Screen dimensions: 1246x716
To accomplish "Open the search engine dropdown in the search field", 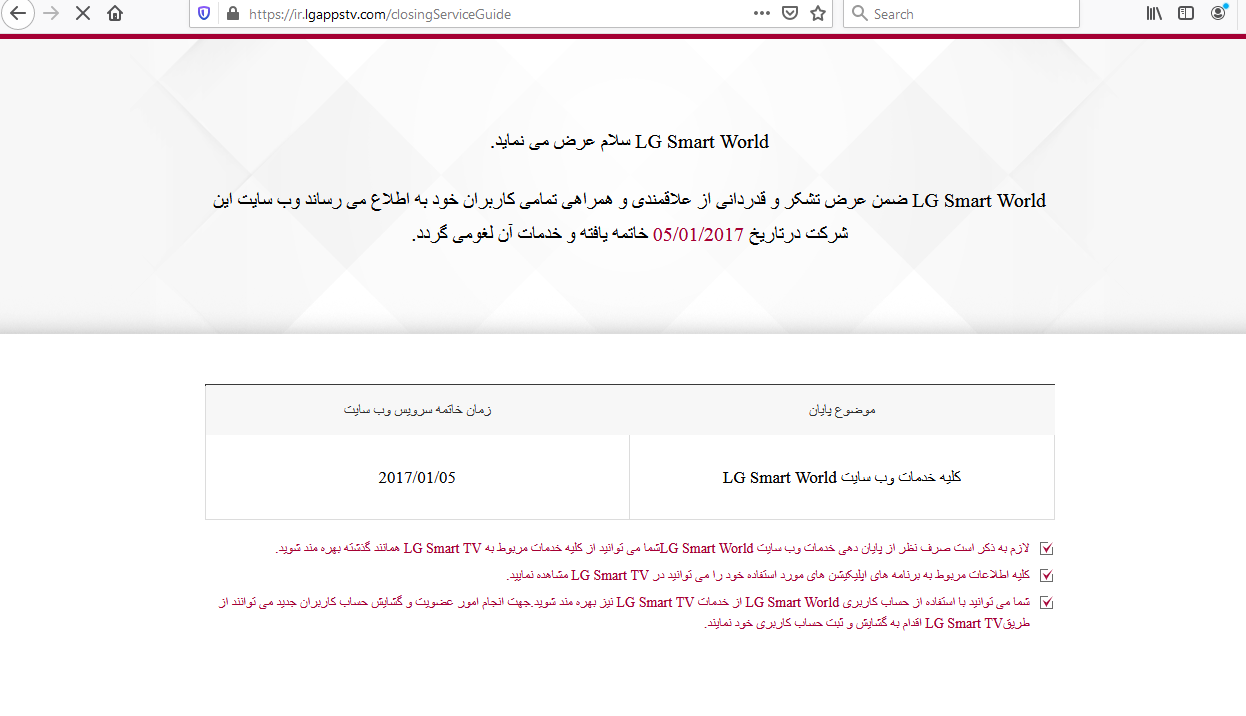I will (x=859, y=13).
